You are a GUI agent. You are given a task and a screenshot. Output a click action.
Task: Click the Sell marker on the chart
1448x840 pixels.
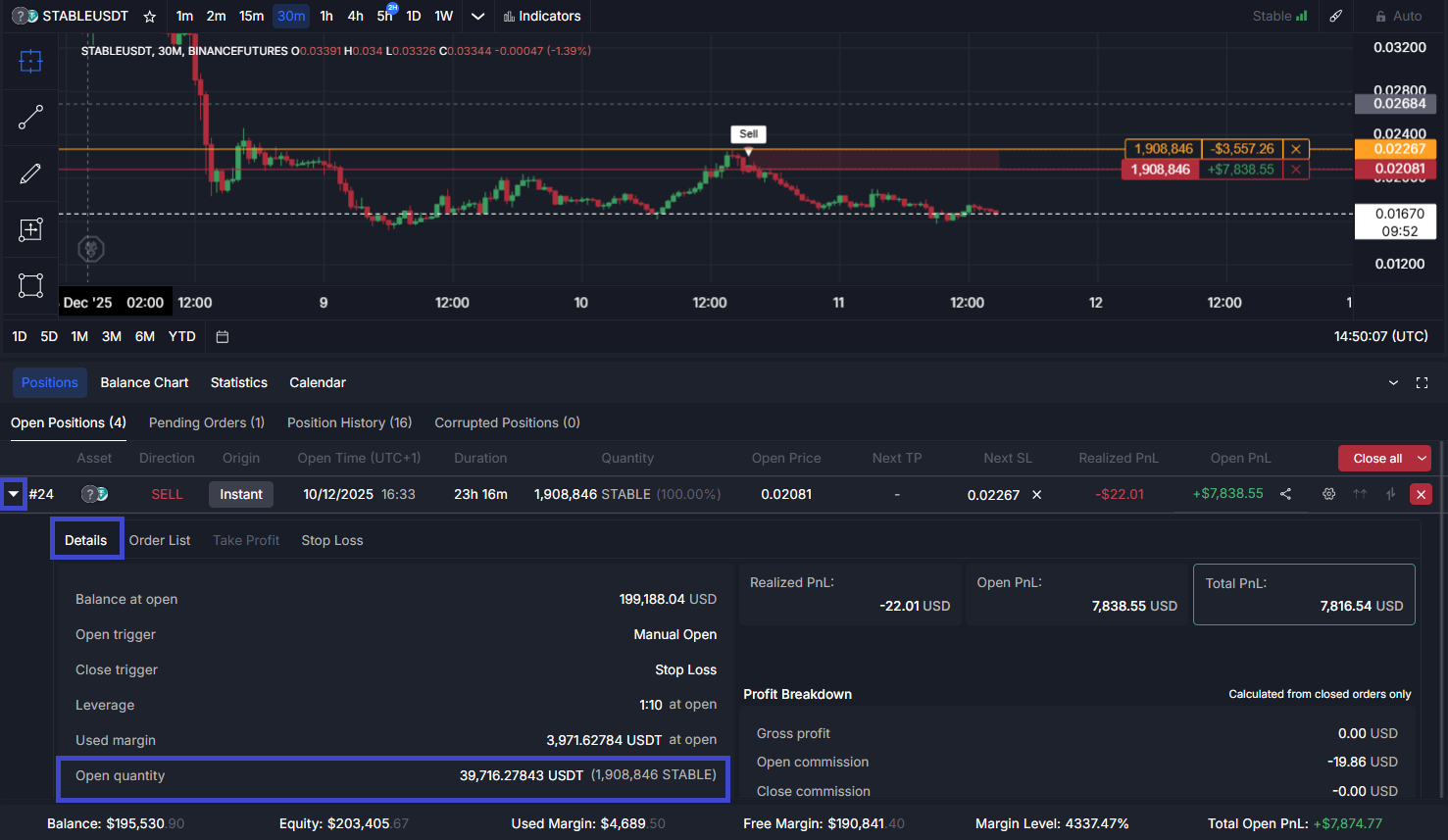748,134
